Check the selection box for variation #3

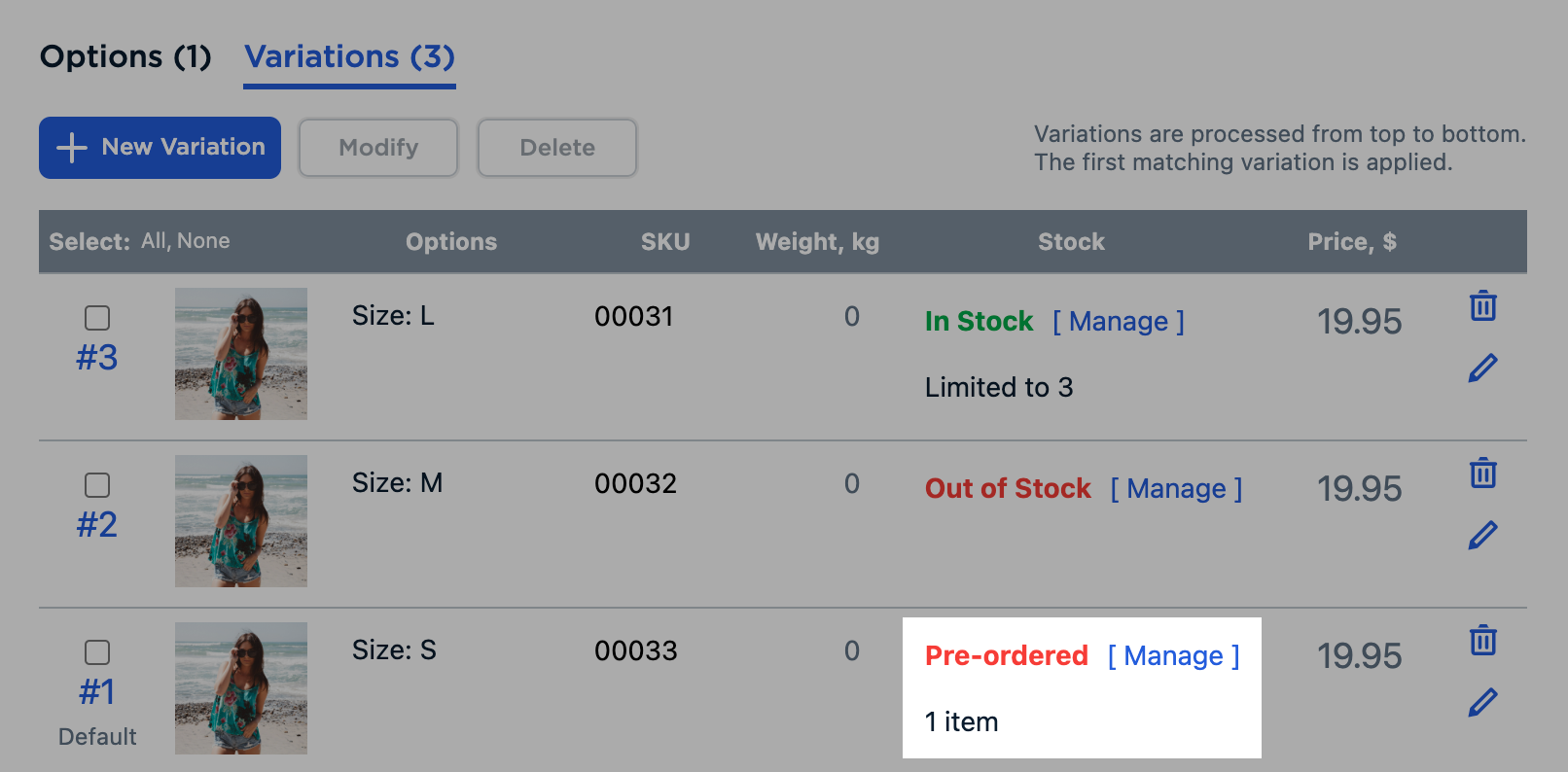coord(97,318)
